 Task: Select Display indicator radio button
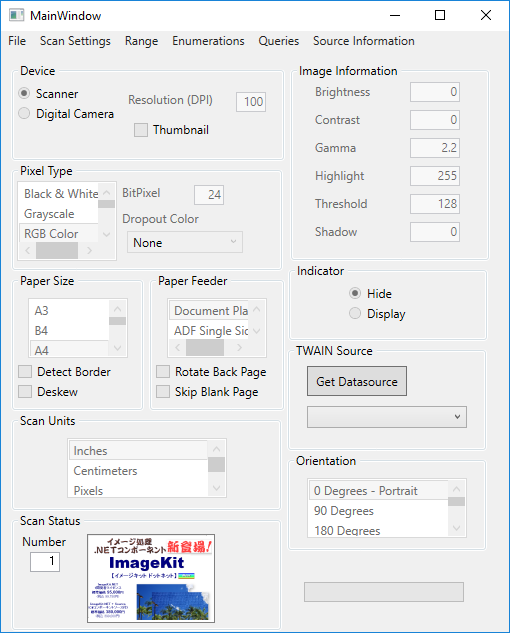(355, 314)
